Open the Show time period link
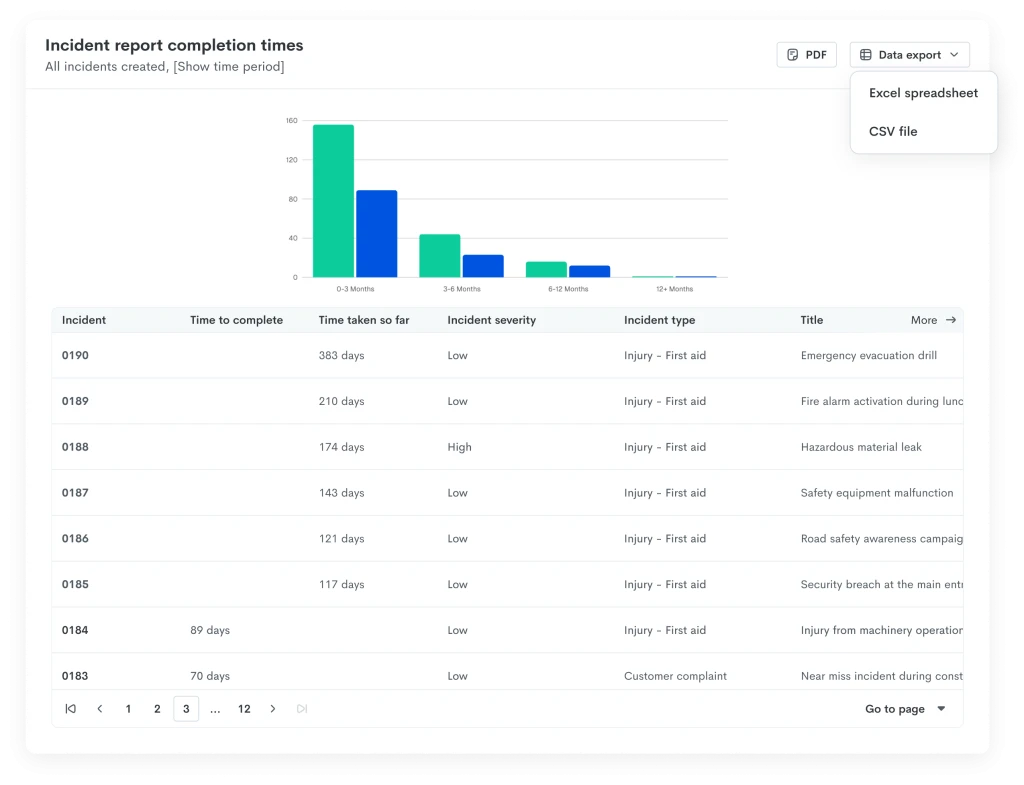1024x785 pixels. click(x=229, y=67)
